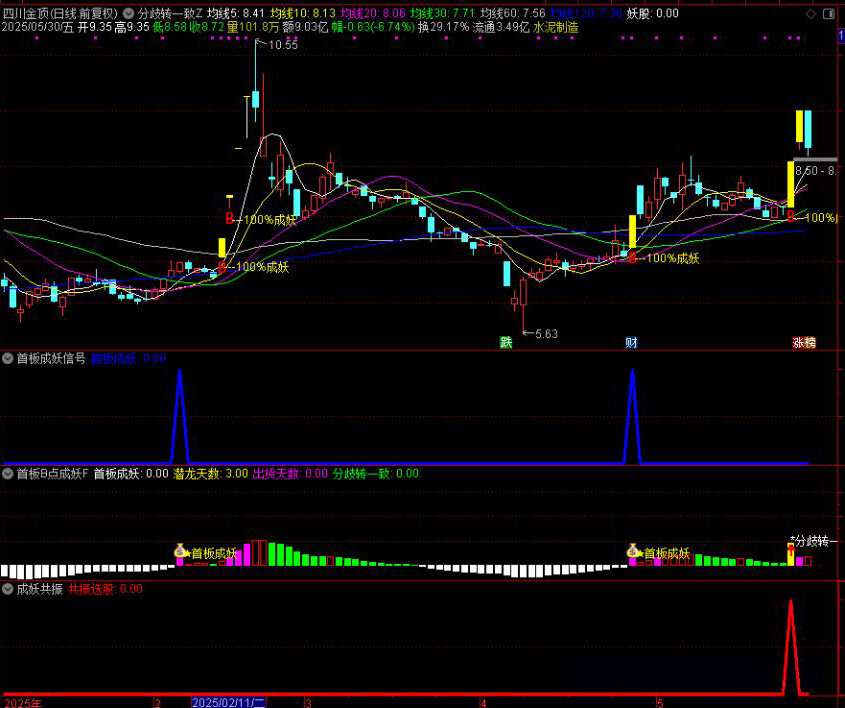Image resolution: width=845 pixels, height=708 pixels.
Task: Open the 成妖共振 indicator dropdown arrow
Action: pos(8,589)
